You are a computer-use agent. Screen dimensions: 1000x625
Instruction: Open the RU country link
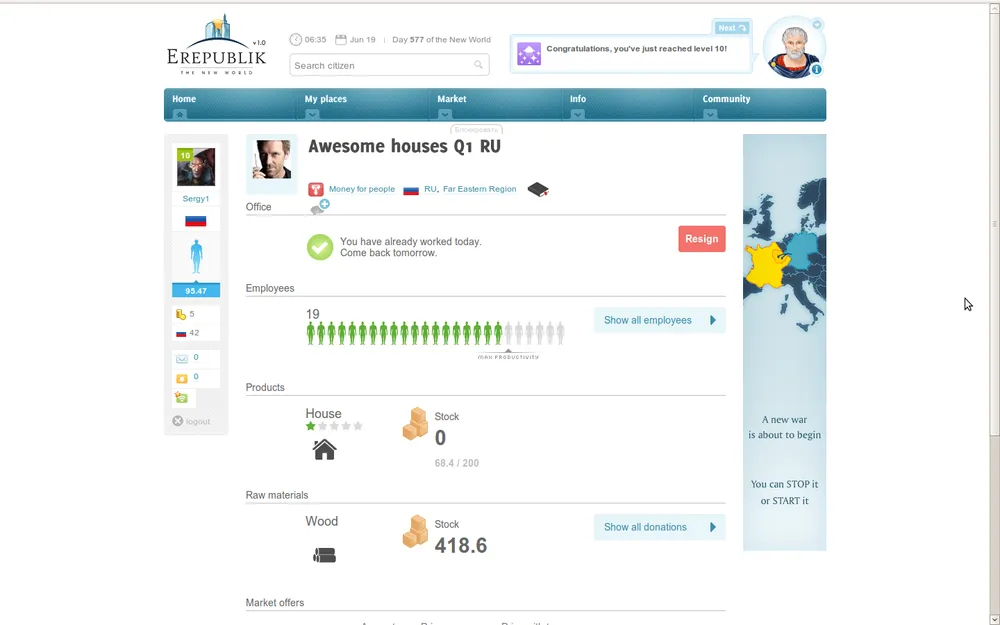point(430,189)
